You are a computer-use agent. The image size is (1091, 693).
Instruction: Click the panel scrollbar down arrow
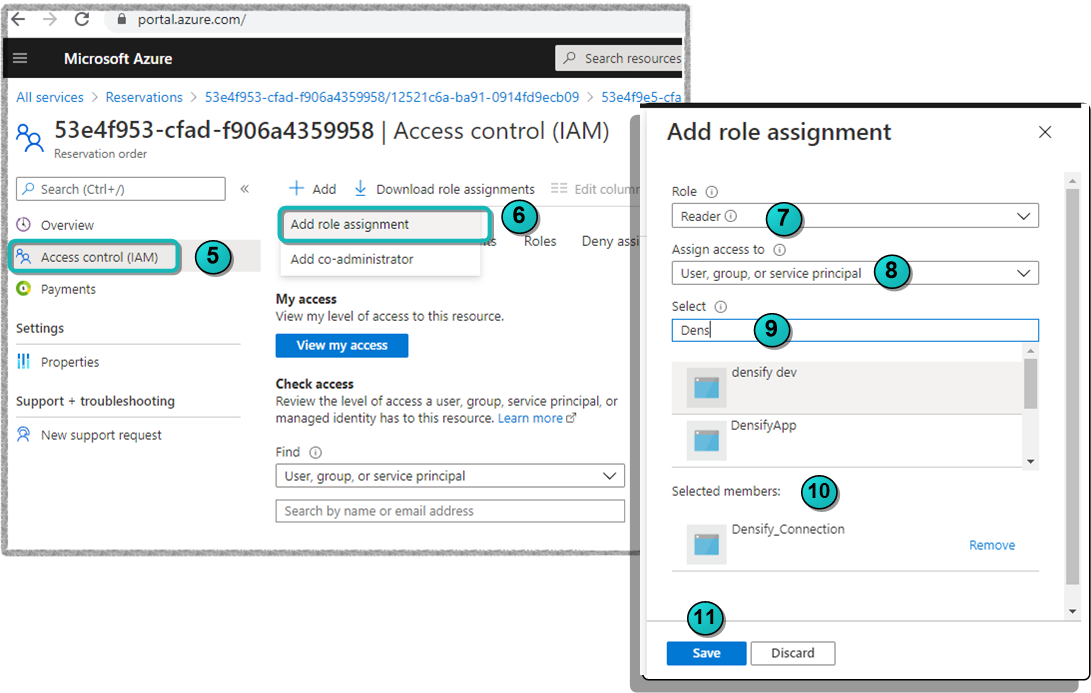click(x=1072, y=612)
